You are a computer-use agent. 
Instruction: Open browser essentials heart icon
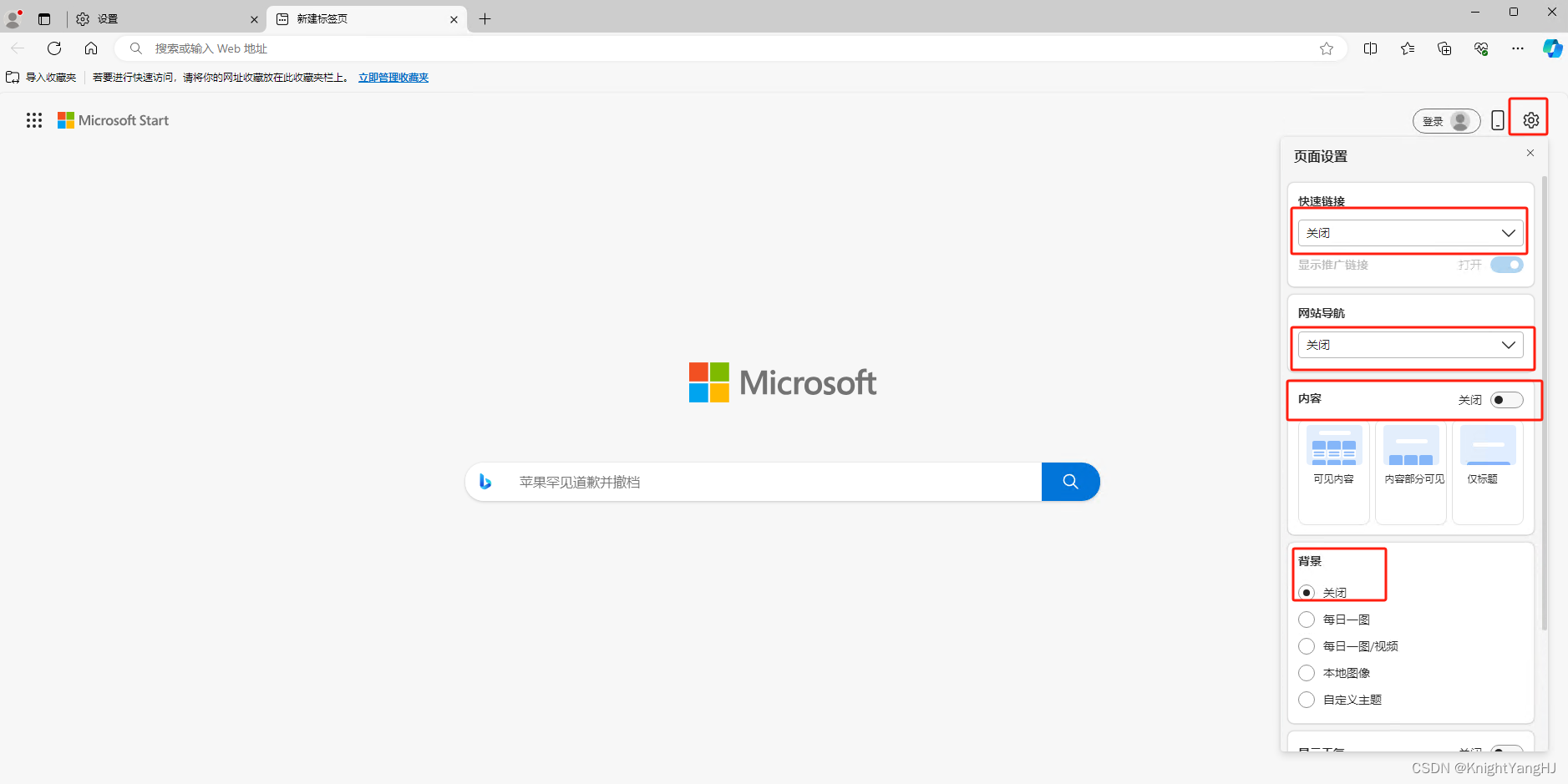(x=1481, y=48)
